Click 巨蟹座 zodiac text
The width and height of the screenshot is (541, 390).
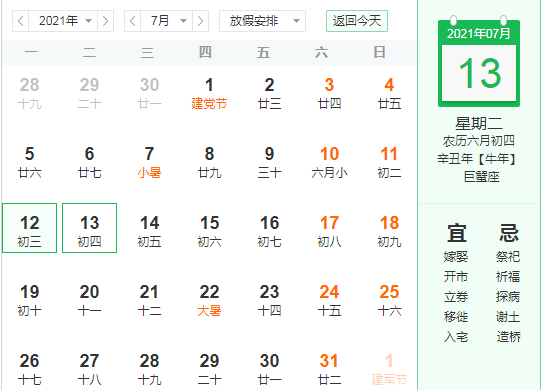[481, 177]
